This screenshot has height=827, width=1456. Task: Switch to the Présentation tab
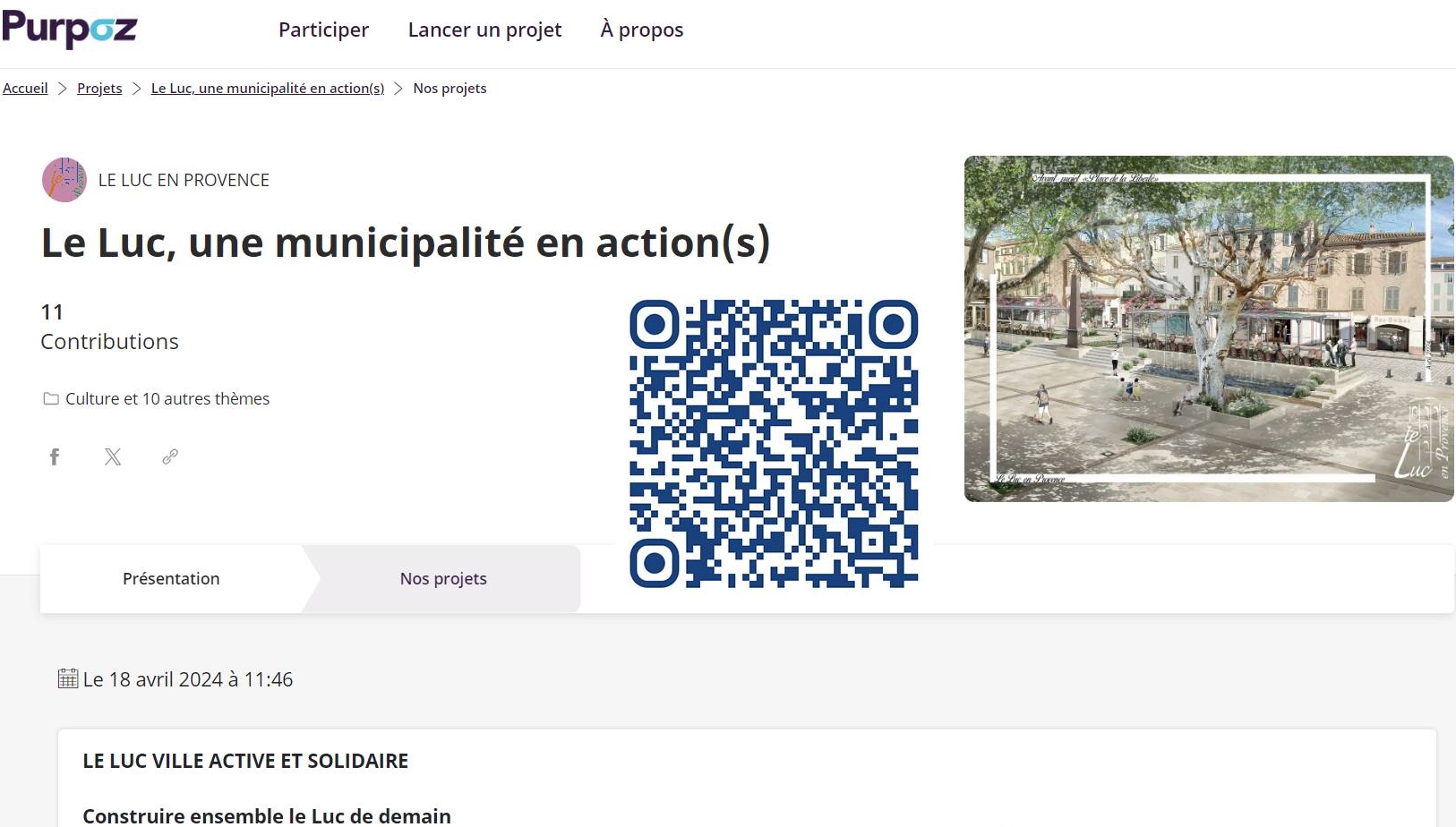(x=171, y=578)
